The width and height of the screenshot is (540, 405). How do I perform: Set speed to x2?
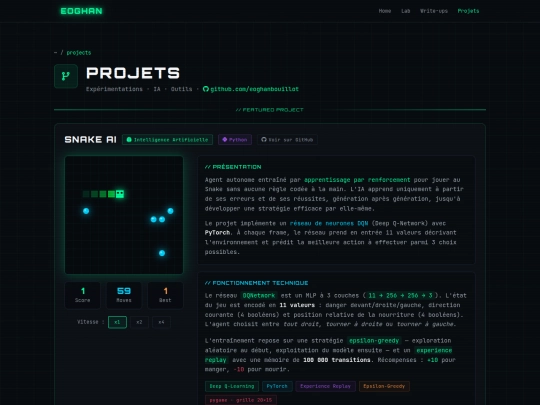(139, 322)
